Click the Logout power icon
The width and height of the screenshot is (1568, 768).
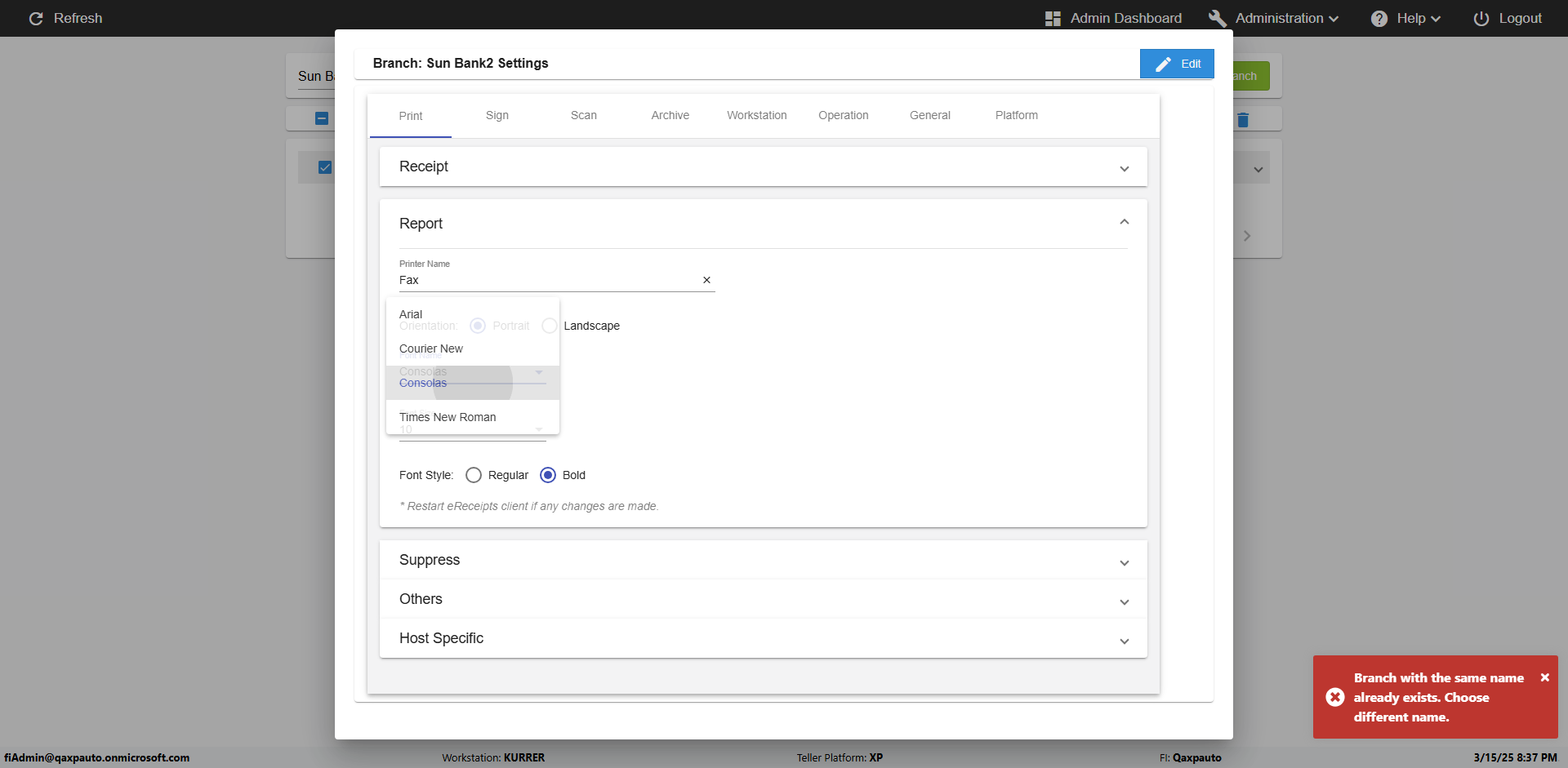pyautogui.click(x=1481, y=18)
